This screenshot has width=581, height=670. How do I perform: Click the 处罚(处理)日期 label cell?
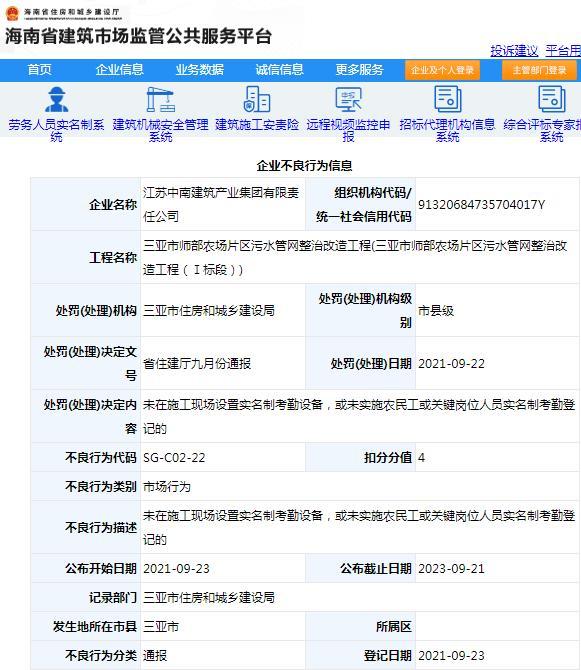point(361,364)
